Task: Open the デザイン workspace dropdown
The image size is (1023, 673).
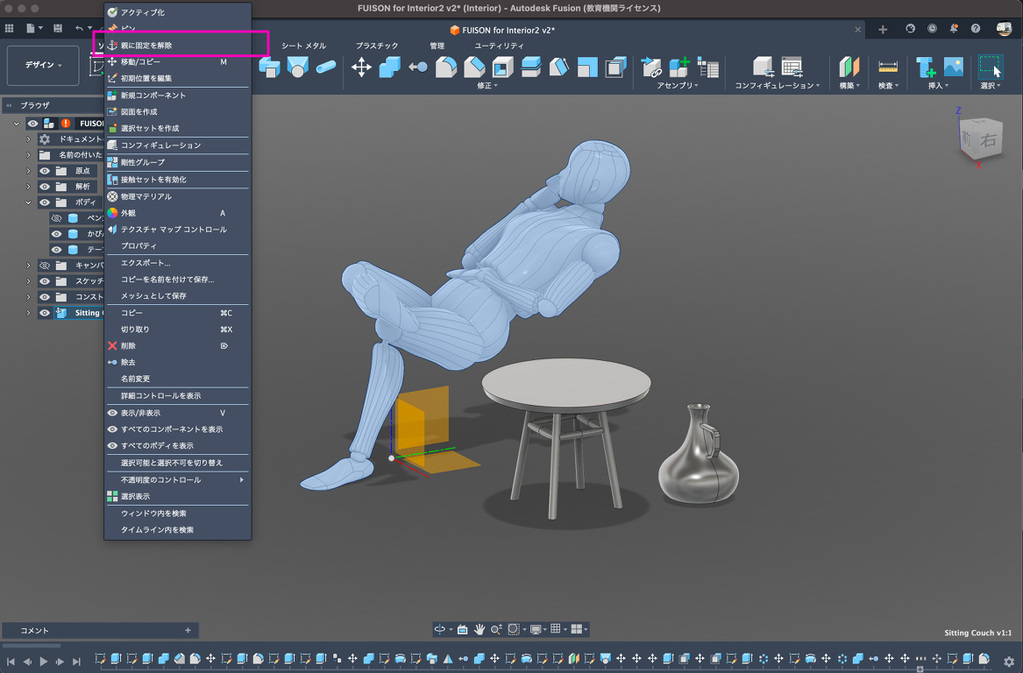Action: click(x=42, y=66)
